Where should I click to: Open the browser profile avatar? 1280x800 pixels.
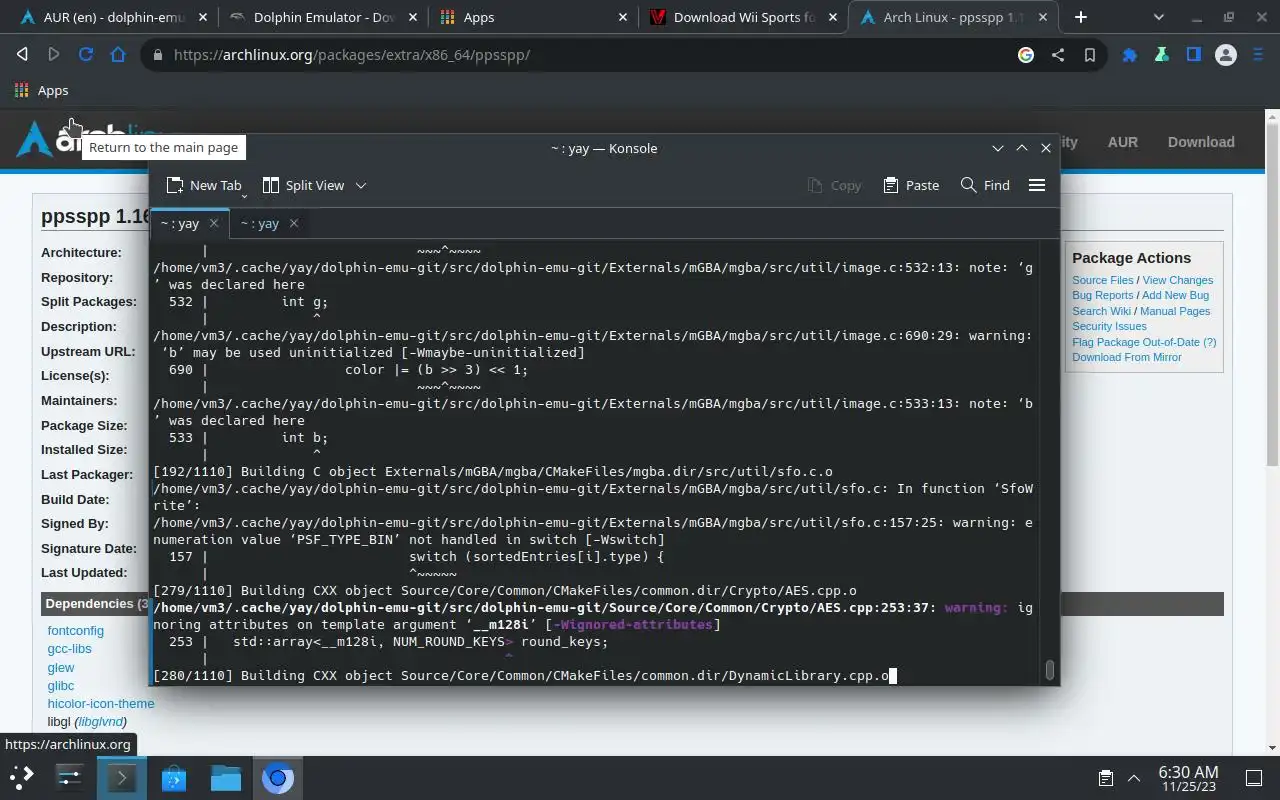point(1226,55)
